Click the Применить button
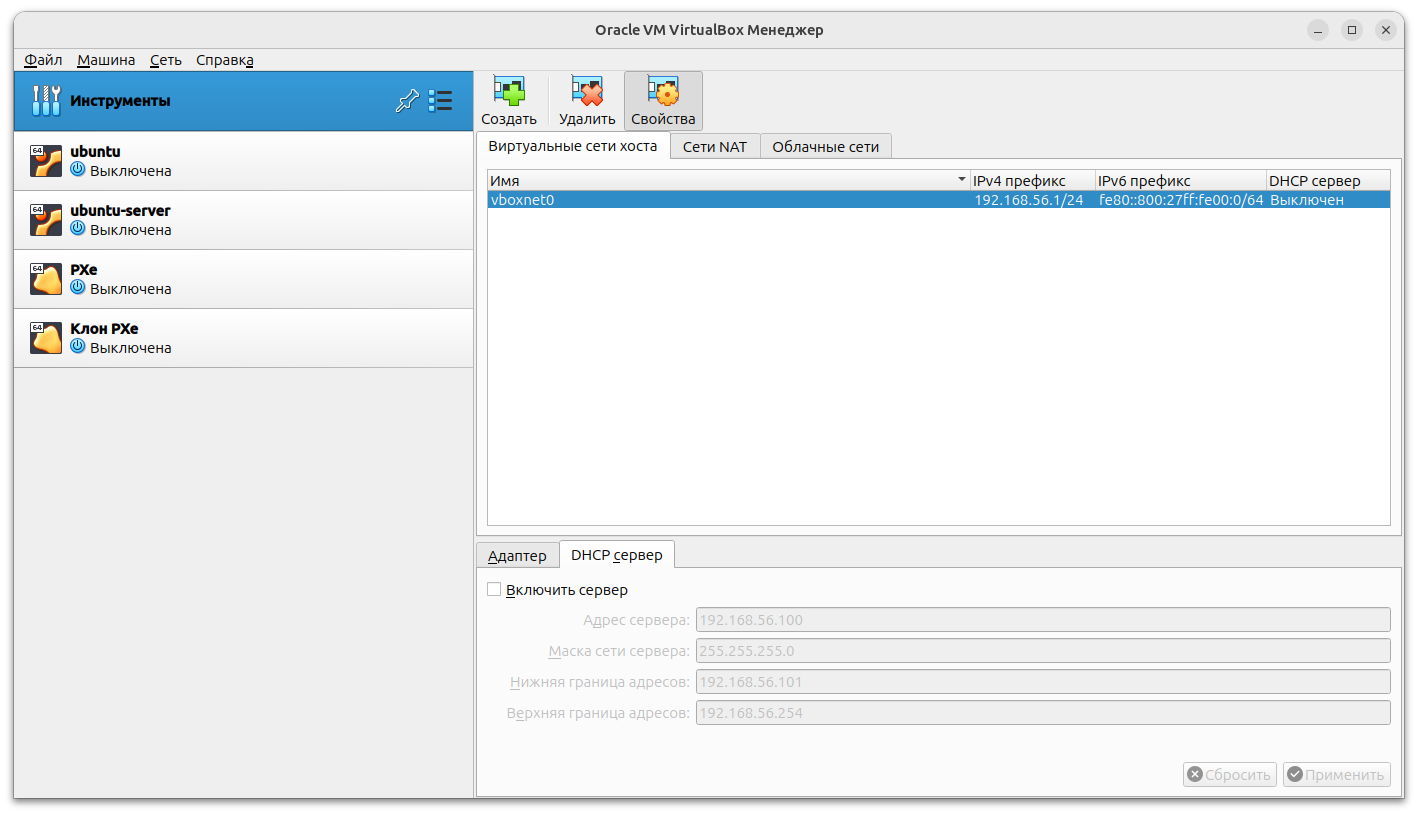The image size is (1418, 815). pyautogui.click(x=1337, y=774)
